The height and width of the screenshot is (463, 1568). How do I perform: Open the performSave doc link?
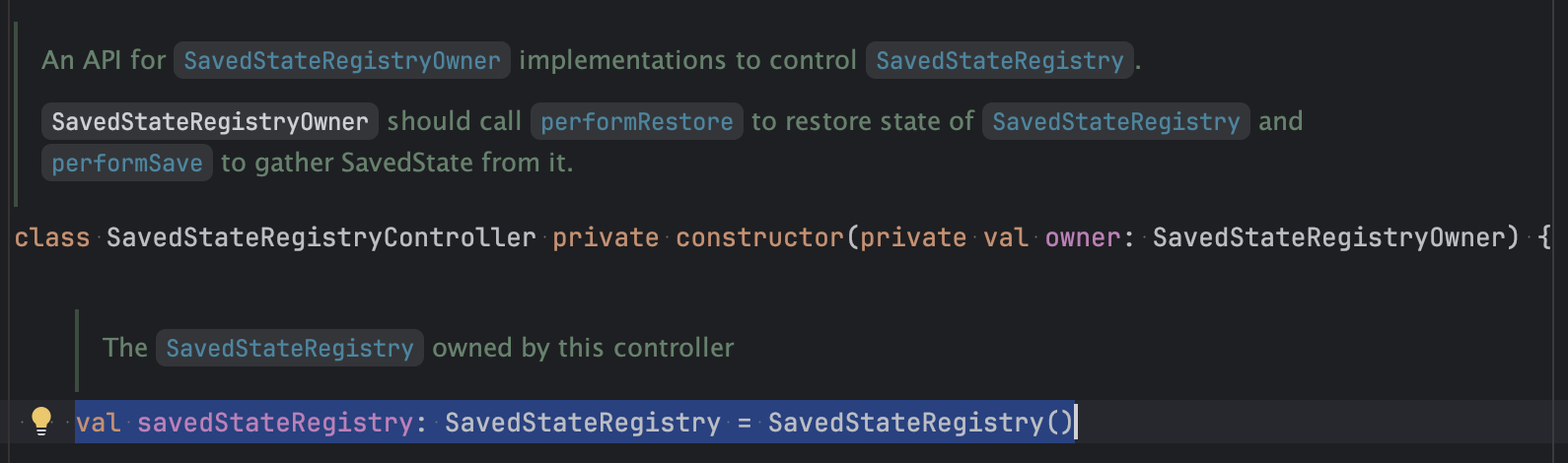(x=127, y=163)
